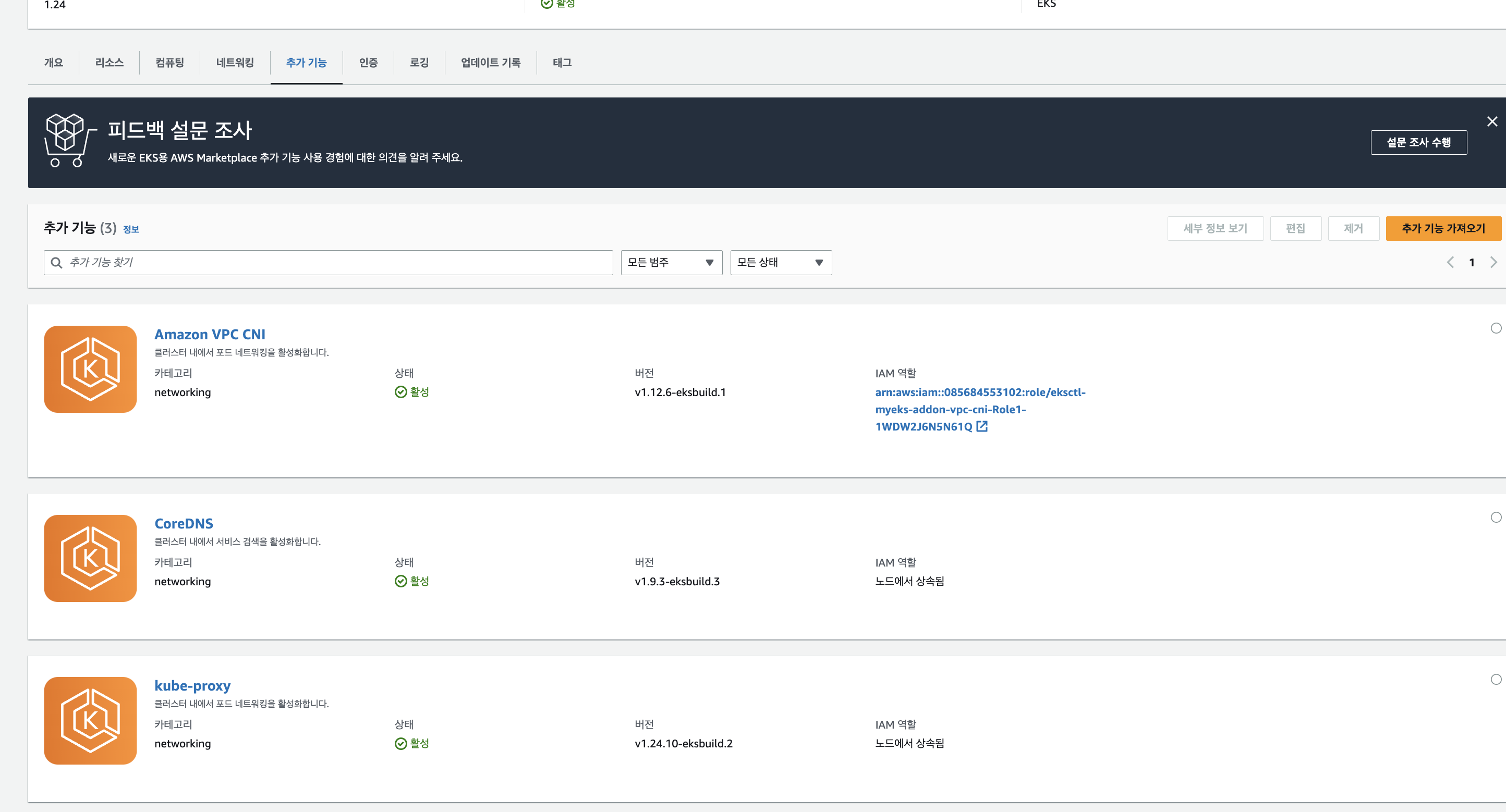Go to the previous page arrow
The height and width of the screenshot is (812, 1506).
(1450, 262)
